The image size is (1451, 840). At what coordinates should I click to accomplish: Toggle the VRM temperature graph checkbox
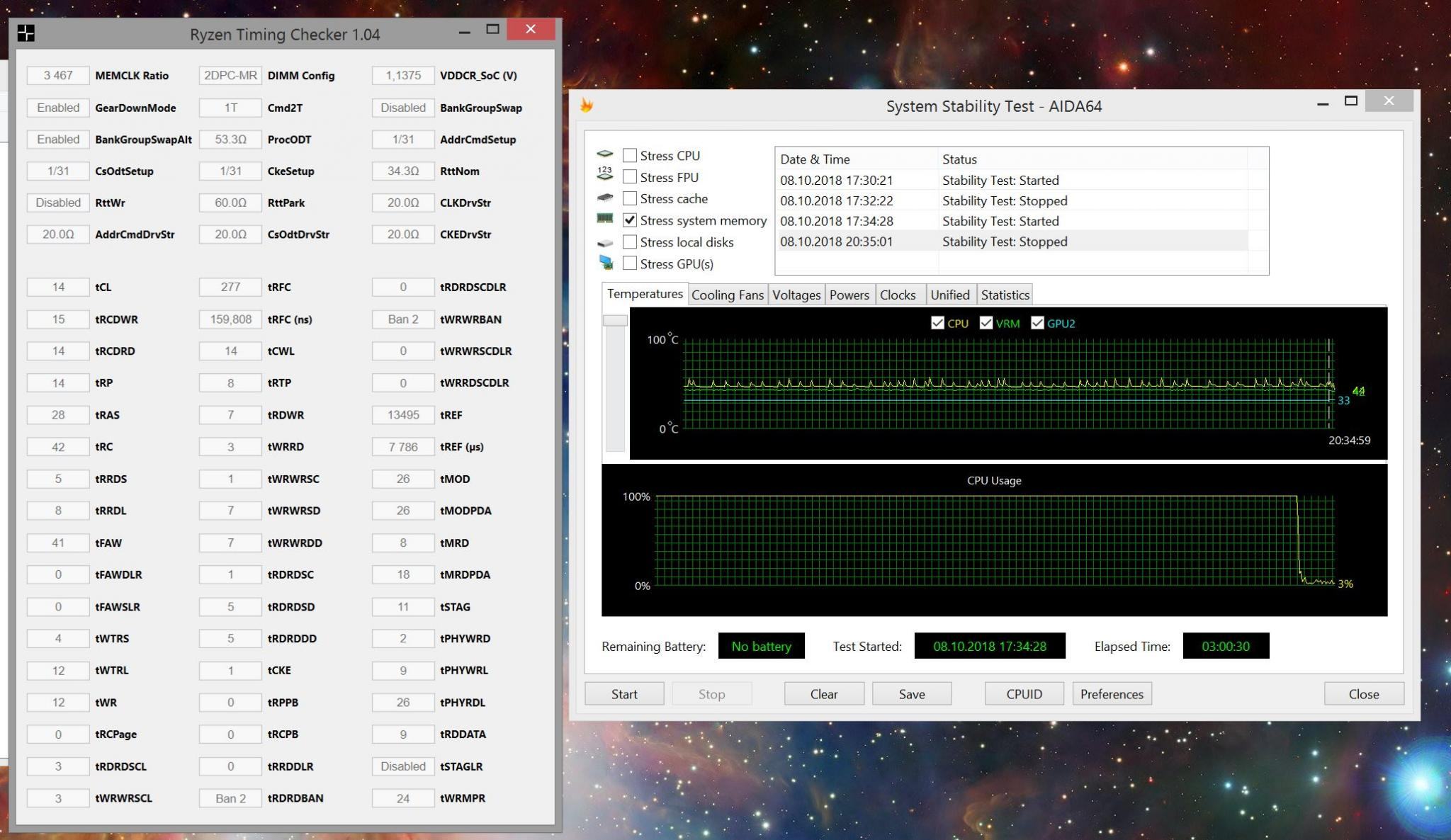[986, 323]
